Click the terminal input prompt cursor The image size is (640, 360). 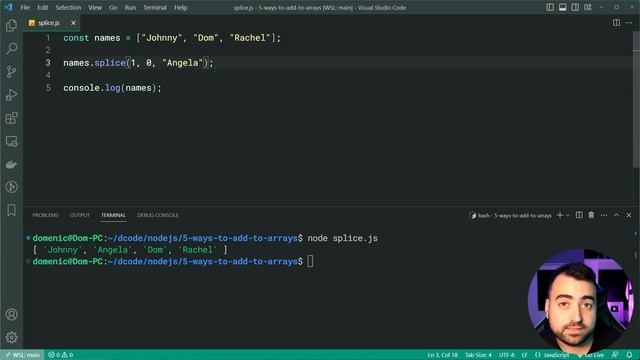click(310, 261)
